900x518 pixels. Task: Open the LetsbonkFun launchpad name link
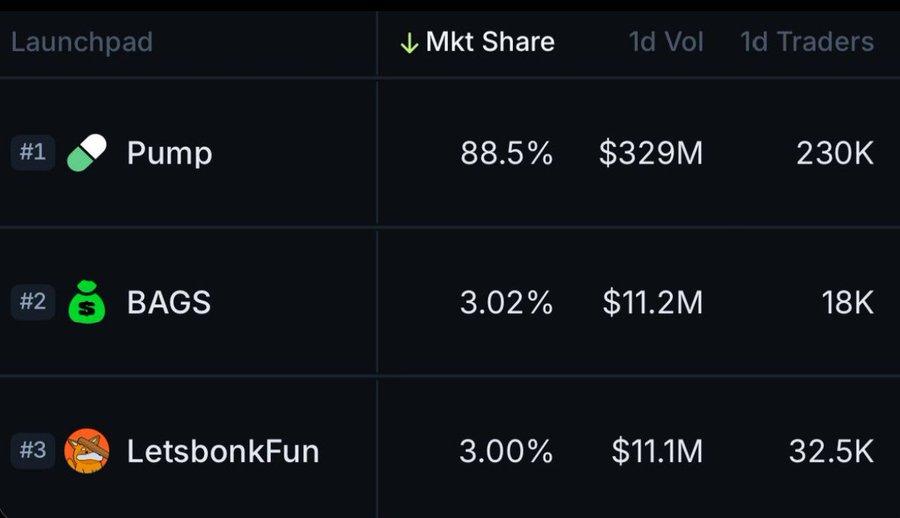coord(222,452)
